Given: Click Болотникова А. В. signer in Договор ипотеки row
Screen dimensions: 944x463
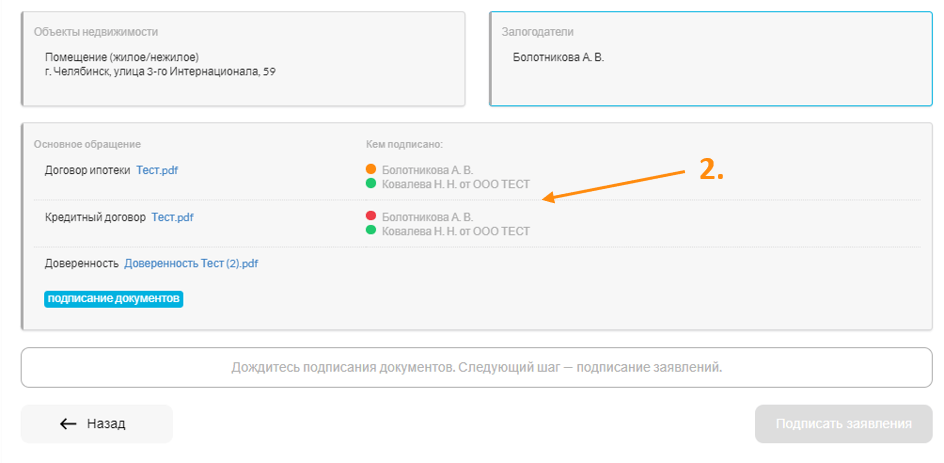Looking at the screenshot, I should tap(428, 170).
